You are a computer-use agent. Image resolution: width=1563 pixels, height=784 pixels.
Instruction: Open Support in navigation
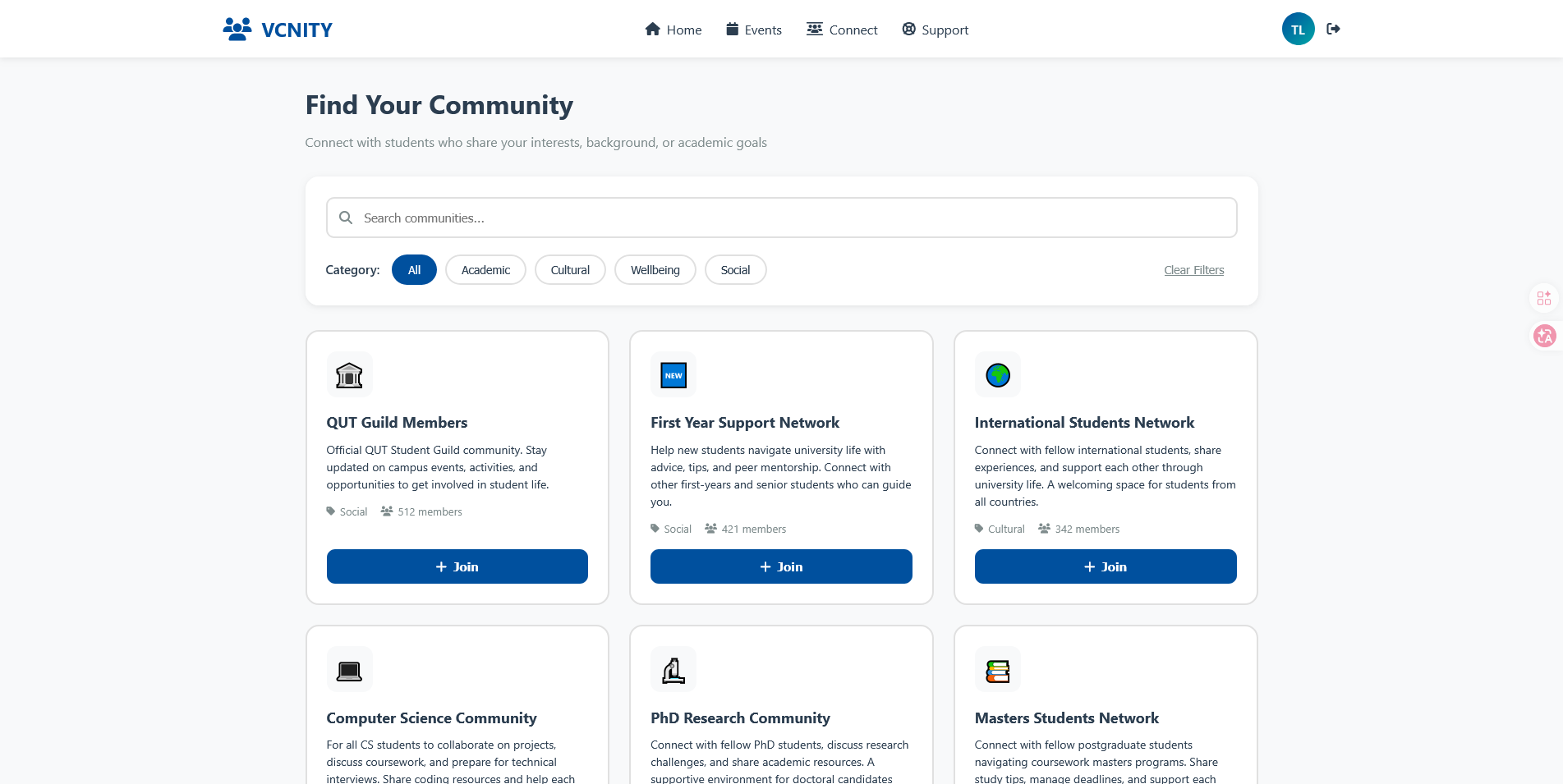pos(935,30)
